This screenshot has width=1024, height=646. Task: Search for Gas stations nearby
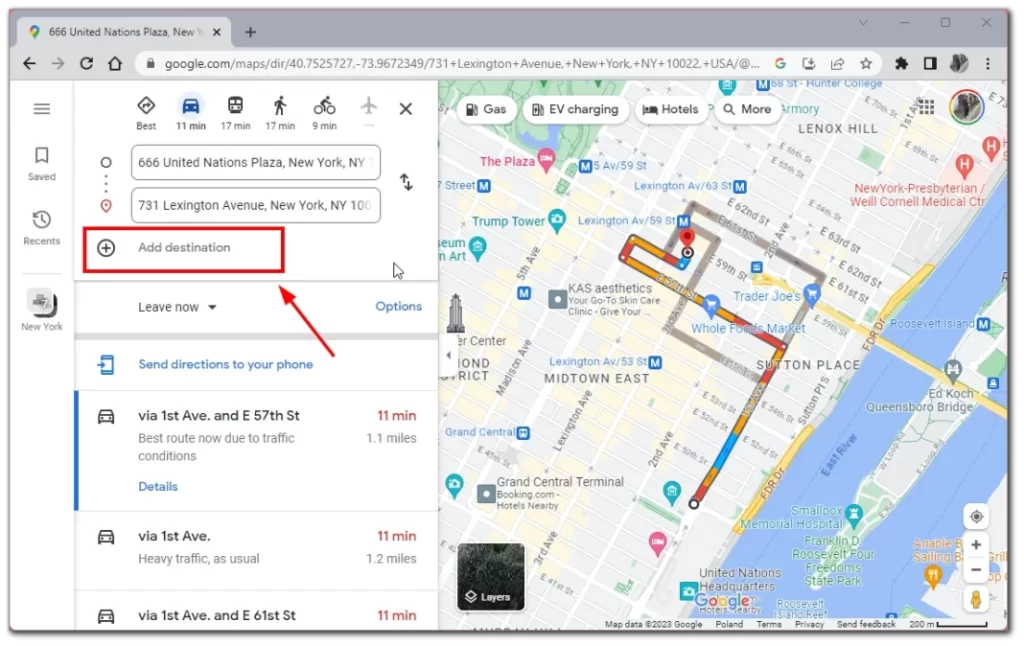pyautogui.click(x=486, y=110)
